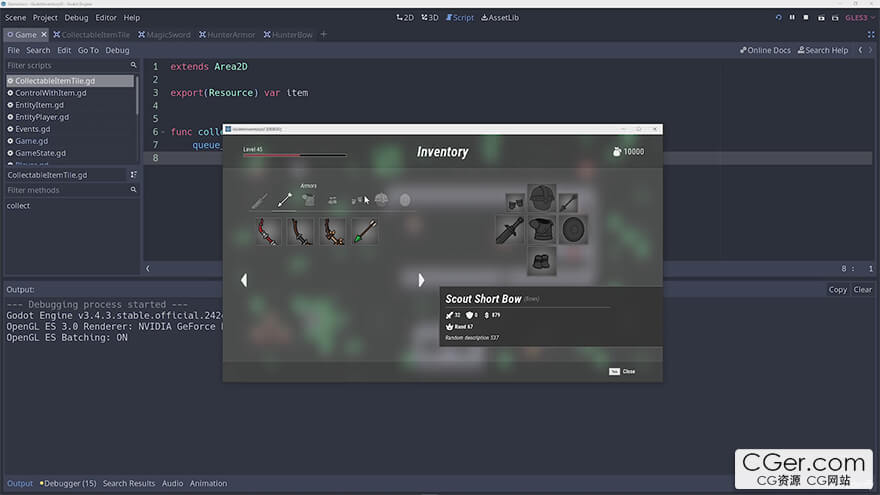Open Game.gd script
The height and width of the screenshot is (495, 880).
pyautogui.click(x=31, y=141)
